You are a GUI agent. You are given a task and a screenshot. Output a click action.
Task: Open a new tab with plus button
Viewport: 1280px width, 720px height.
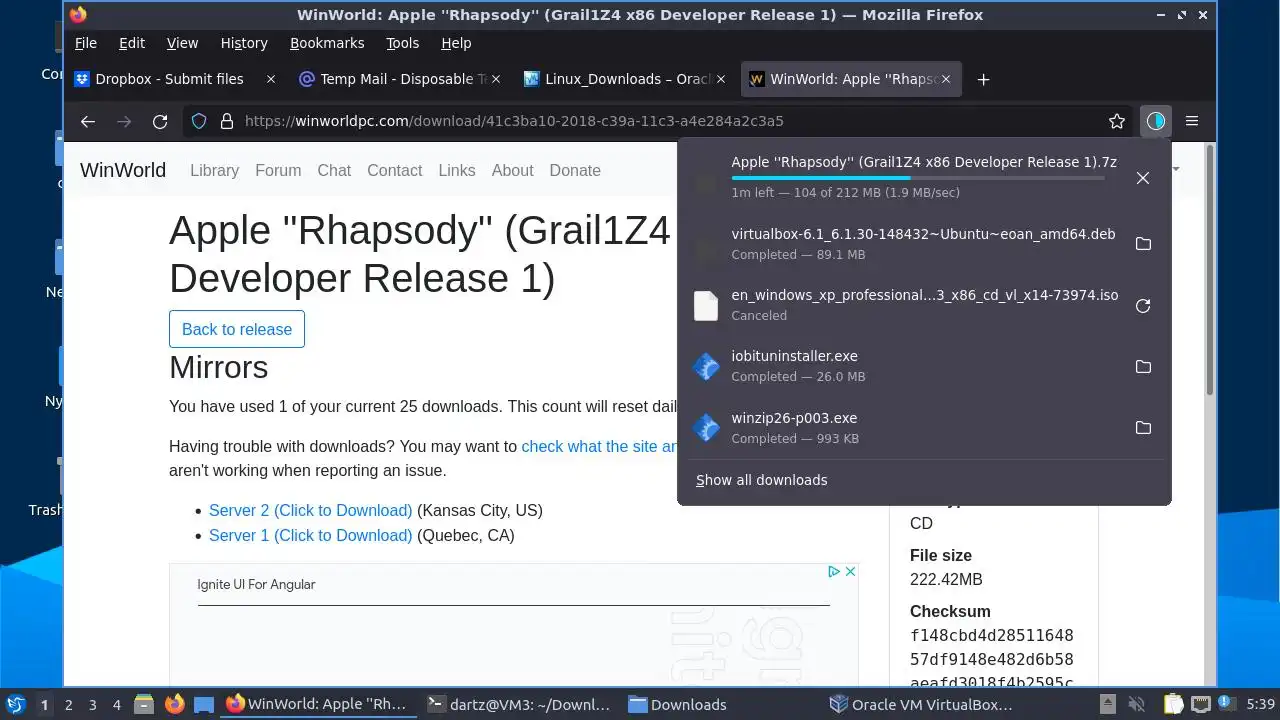point(983,79)
